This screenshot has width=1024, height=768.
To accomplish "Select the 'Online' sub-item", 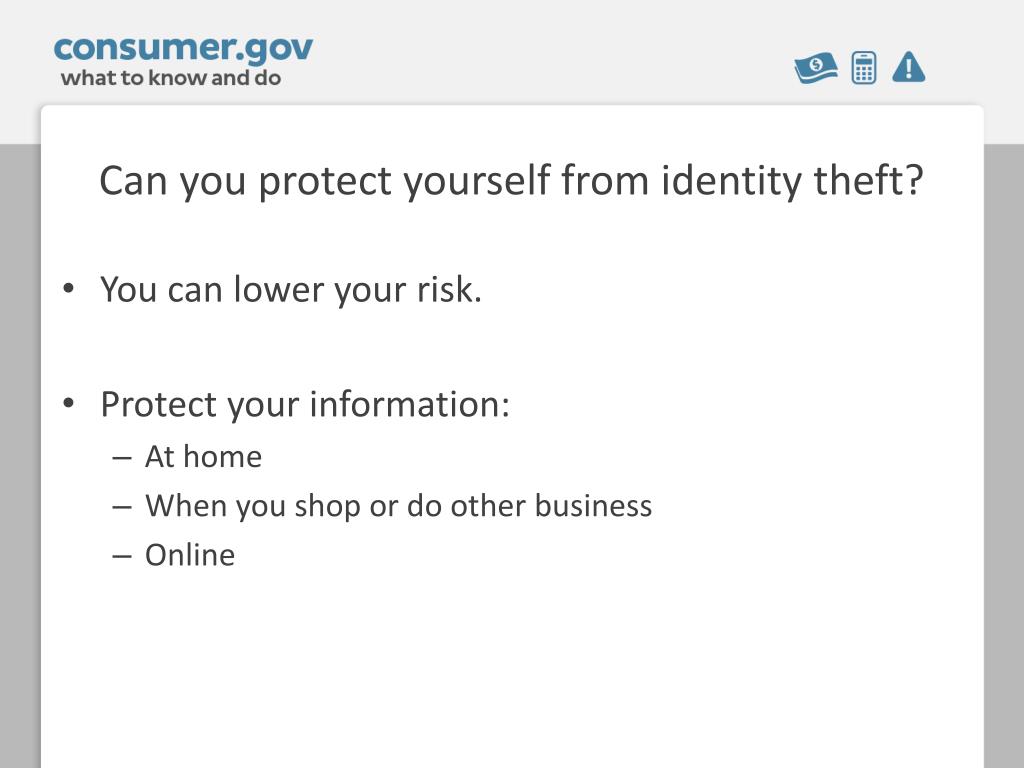I will 190,555.
